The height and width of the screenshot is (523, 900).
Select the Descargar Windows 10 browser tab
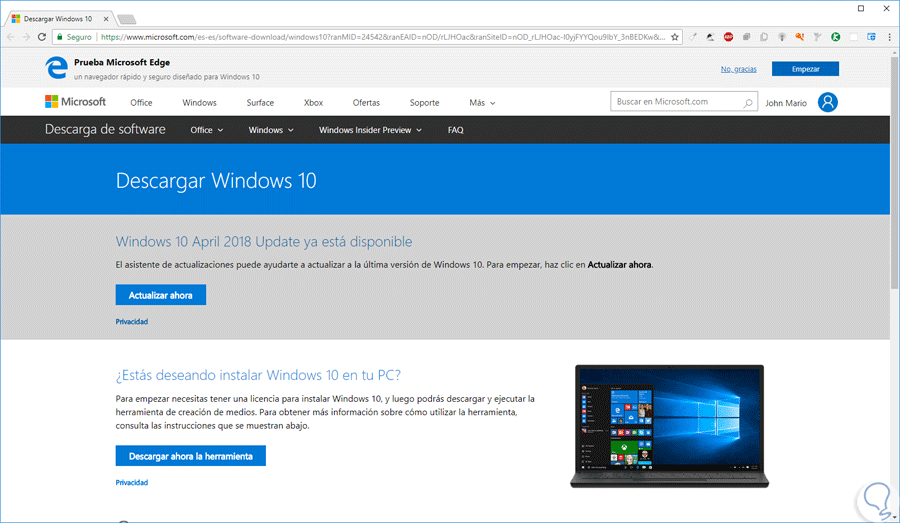pyautogui.click(x=60, y=19)
